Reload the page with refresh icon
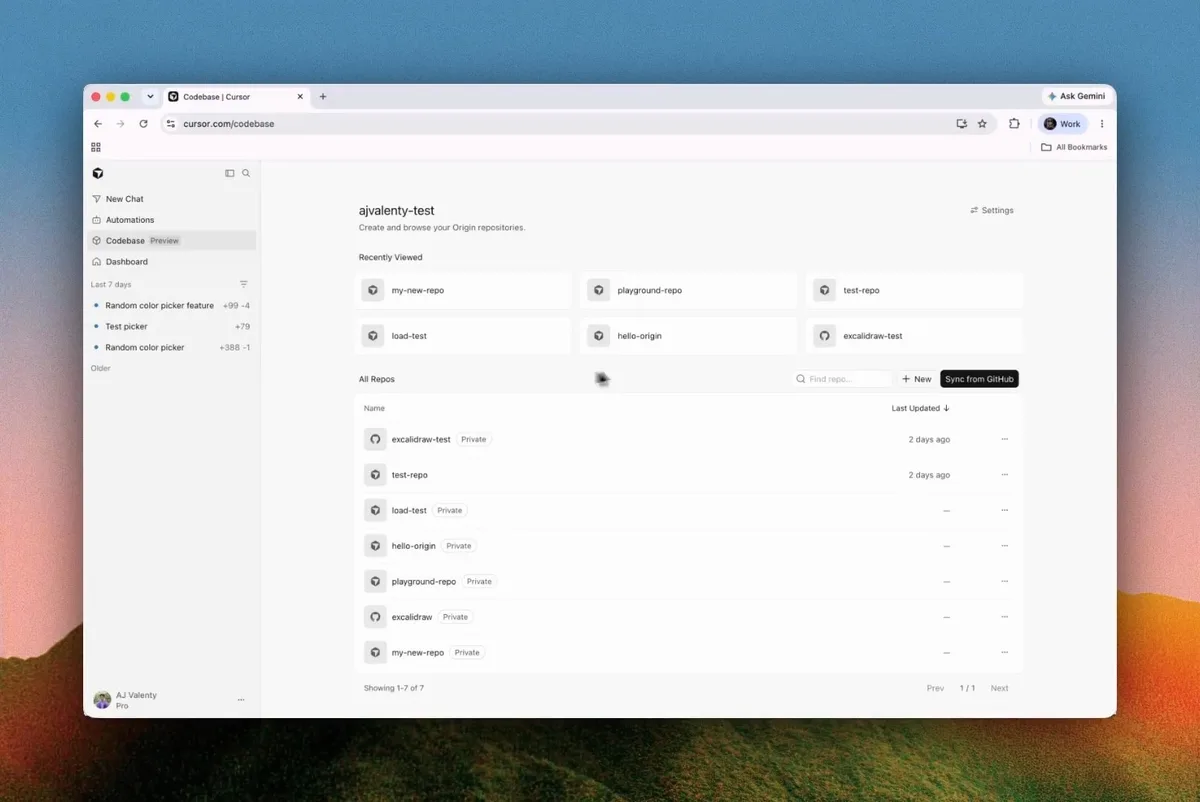Screen dimensions: 1200x802 point(143,124)
